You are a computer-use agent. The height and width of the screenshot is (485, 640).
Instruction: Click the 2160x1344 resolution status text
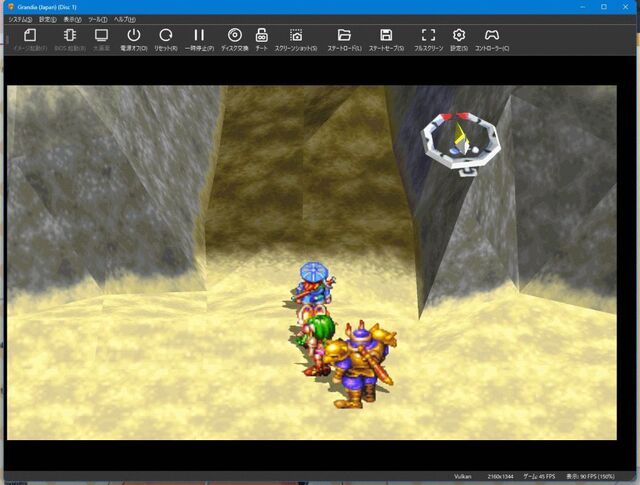pyautogui.click(x=500, y=476)
